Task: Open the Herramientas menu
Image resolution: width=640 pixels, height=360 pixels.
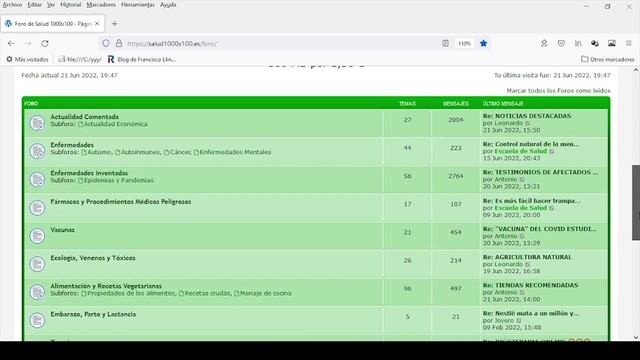Action: click(138, 5)
